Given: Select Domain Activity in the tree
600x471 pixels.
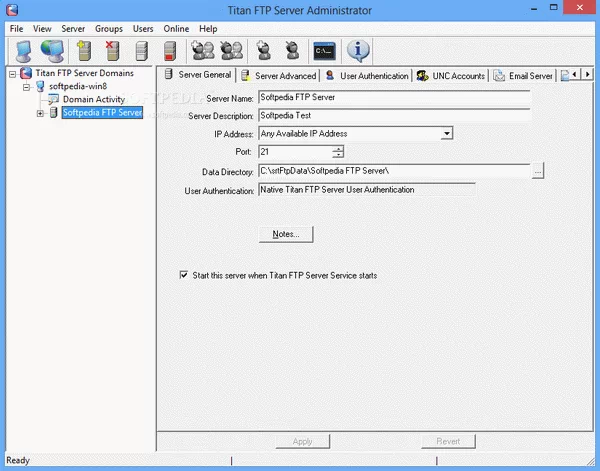Looking at the screenshot, I should coord(93,100).
